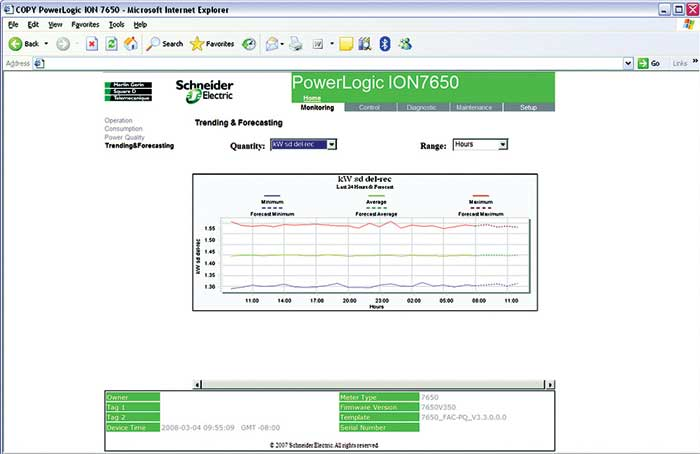Image resolution: width=700 pixels, height=454 pixels.
Task: Open the Quantity dropdown showing kW sd del-rec
Action: (x=304, y=145)
